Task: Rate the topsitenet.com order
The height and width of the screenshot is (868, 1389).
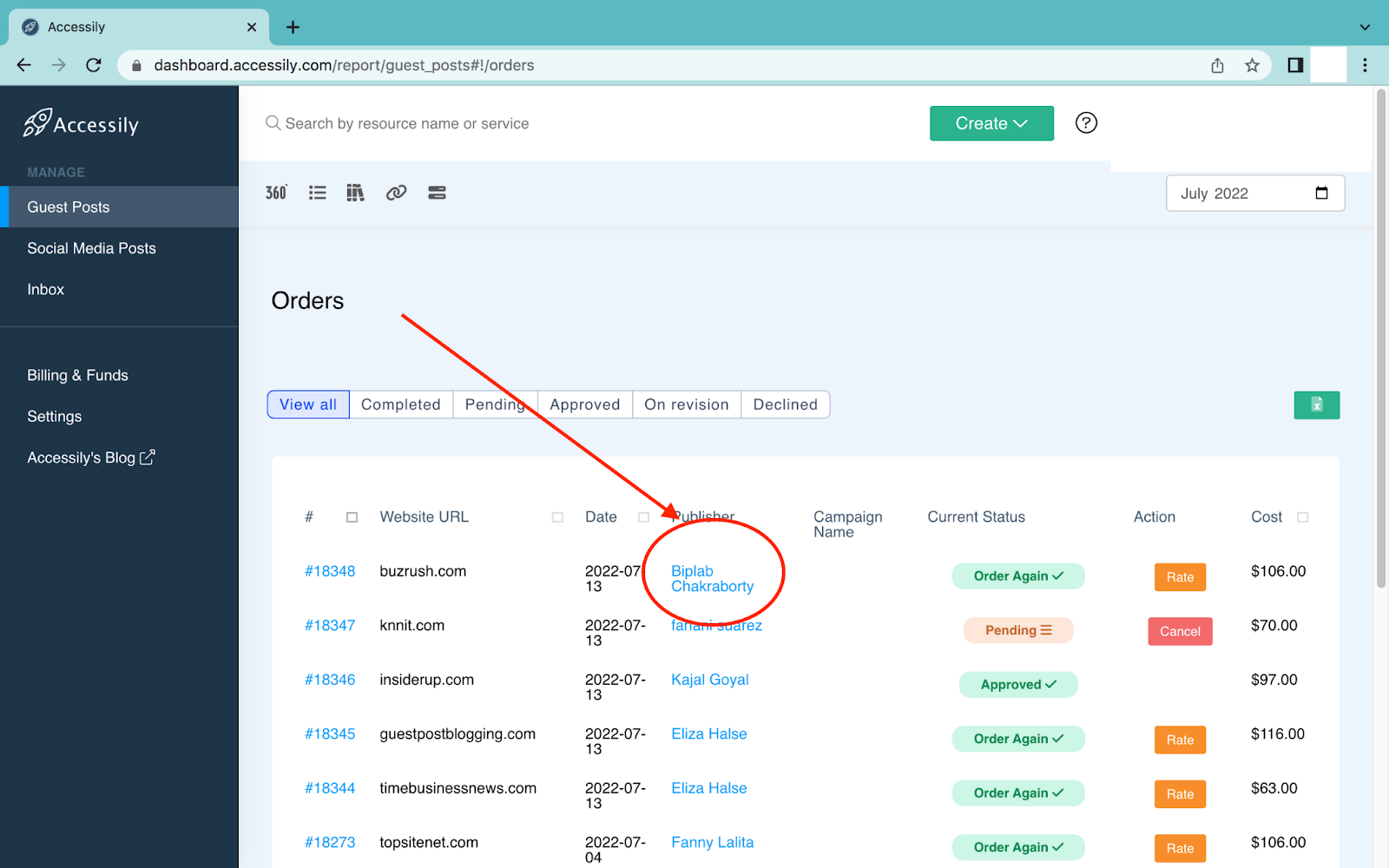Action: click(x=1180, y=848)
